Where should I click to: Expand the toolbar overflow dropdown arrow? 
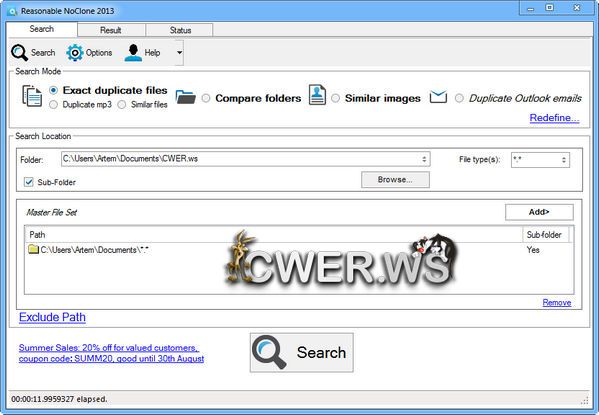pyautogui.click(x=180, y=53)
